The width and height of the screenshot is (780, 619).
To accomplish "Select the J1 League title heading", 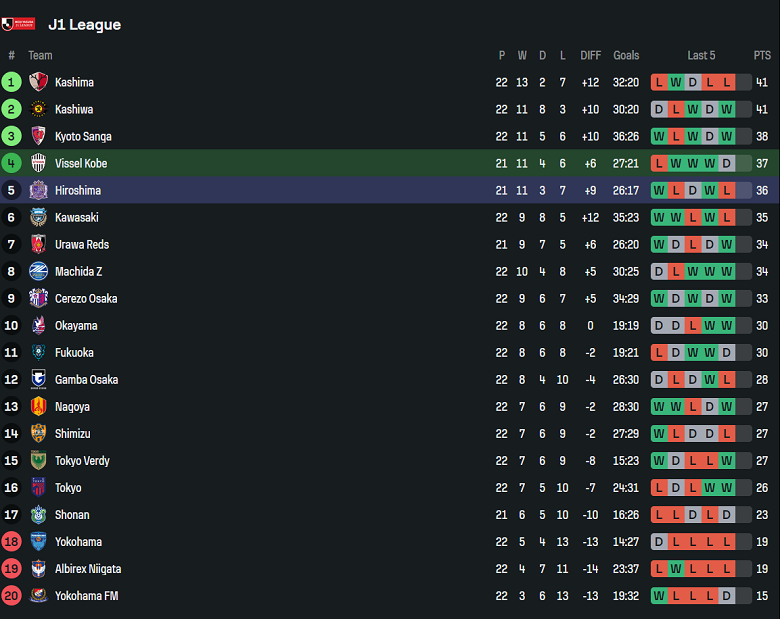I will tap(84, 24).
